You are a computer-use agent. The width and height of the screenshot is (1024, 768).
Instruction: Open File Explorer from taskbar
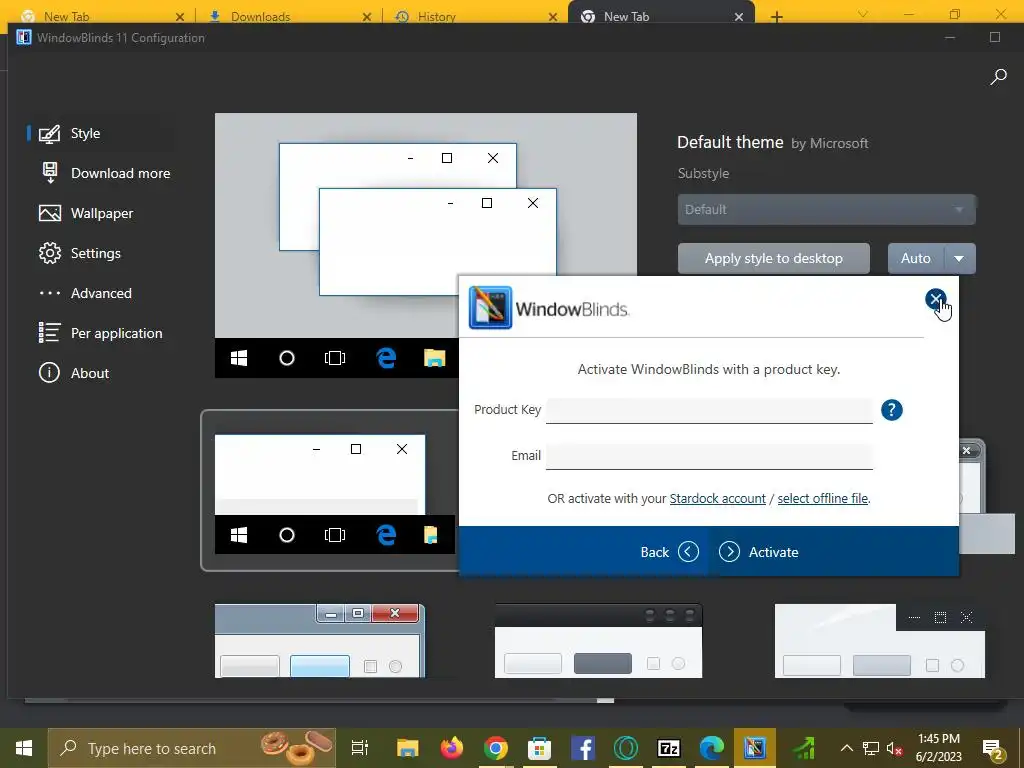408,748
